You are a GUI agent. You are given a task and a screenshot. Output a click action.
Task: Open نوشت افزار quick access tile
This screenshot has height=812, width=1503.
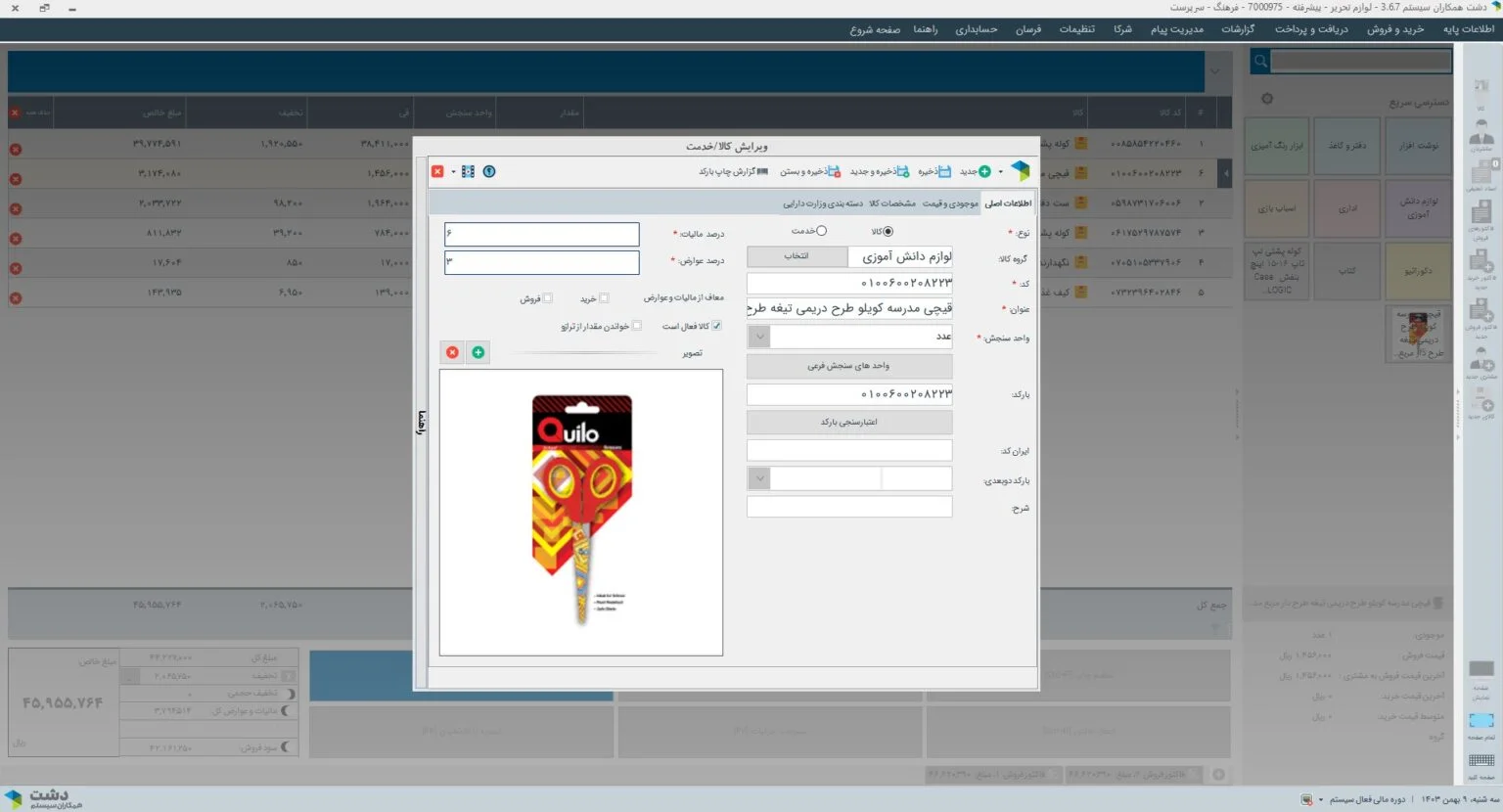coord(1418,146)
